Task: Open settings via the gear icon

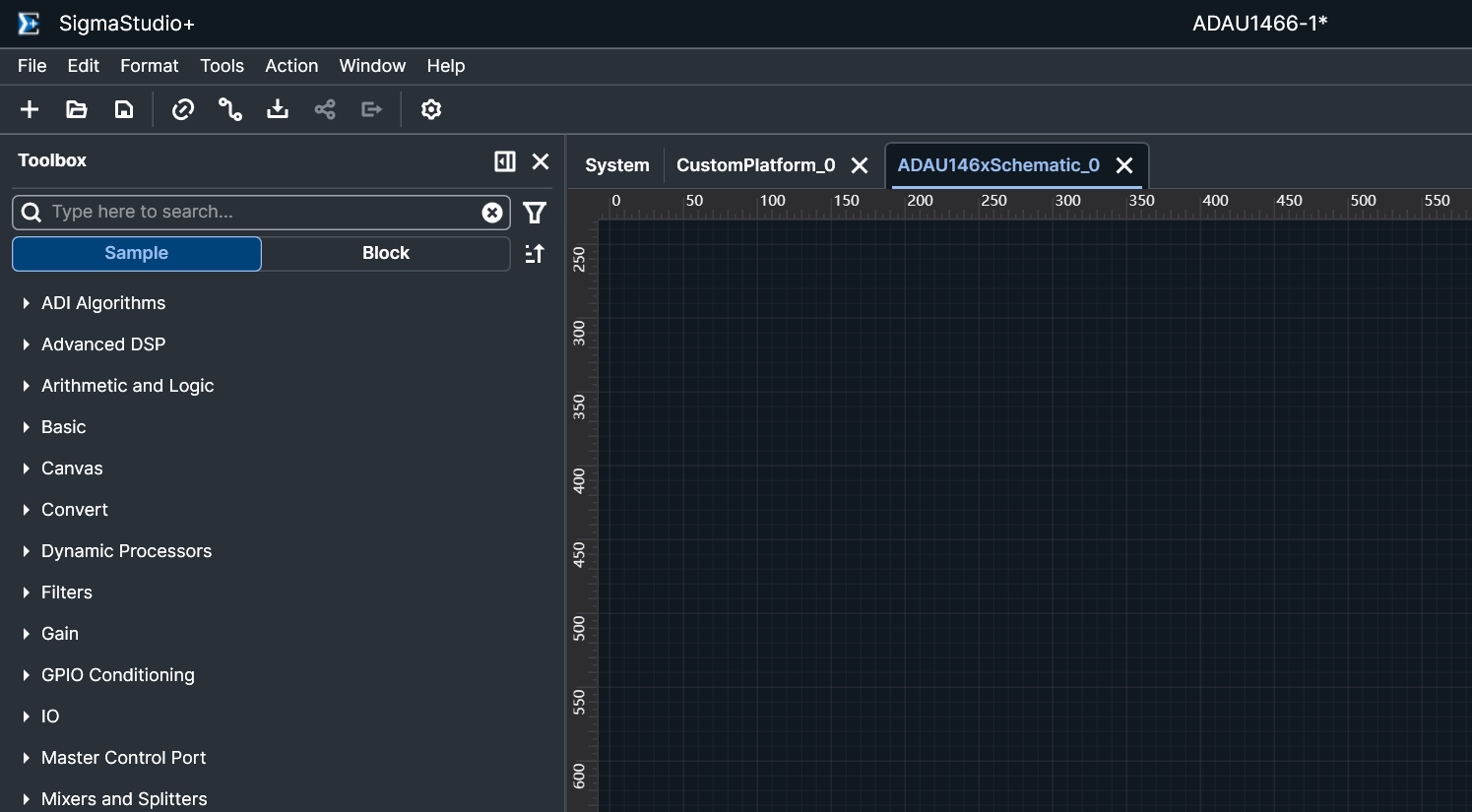Action: [x=431, y=109]
